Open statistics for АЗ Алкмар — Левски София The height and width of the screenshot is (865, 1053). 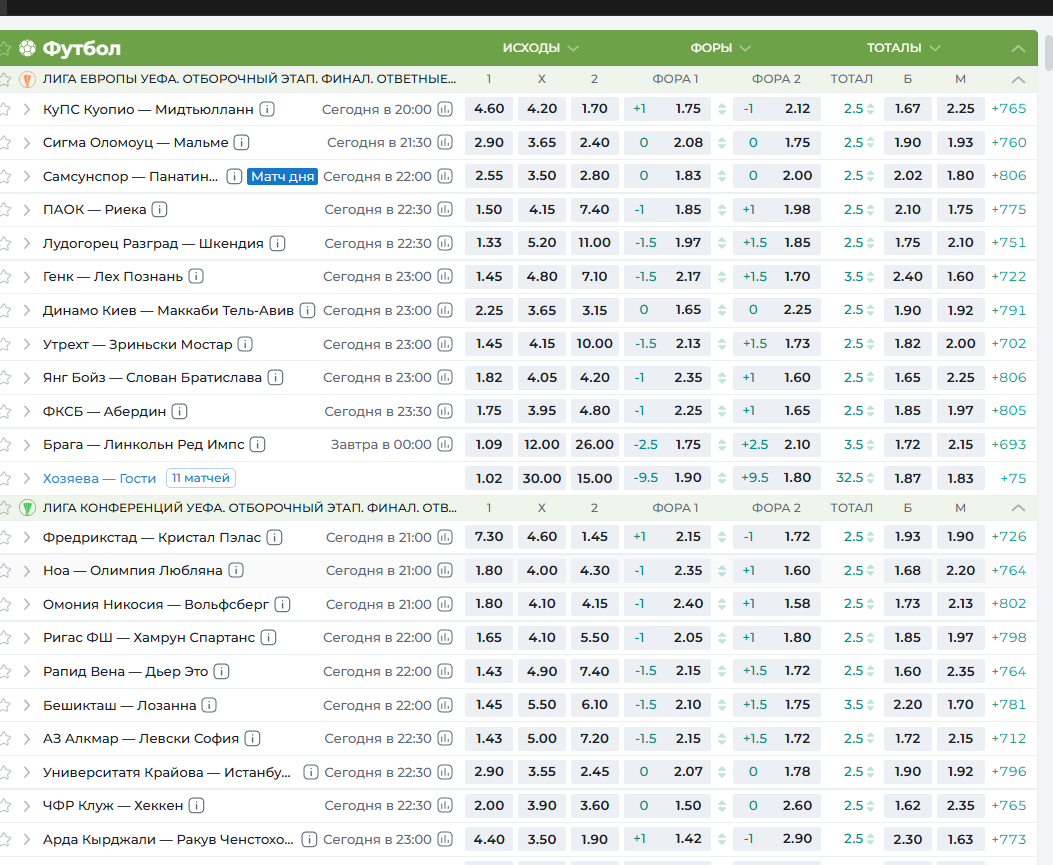click(x=445, y=739)
